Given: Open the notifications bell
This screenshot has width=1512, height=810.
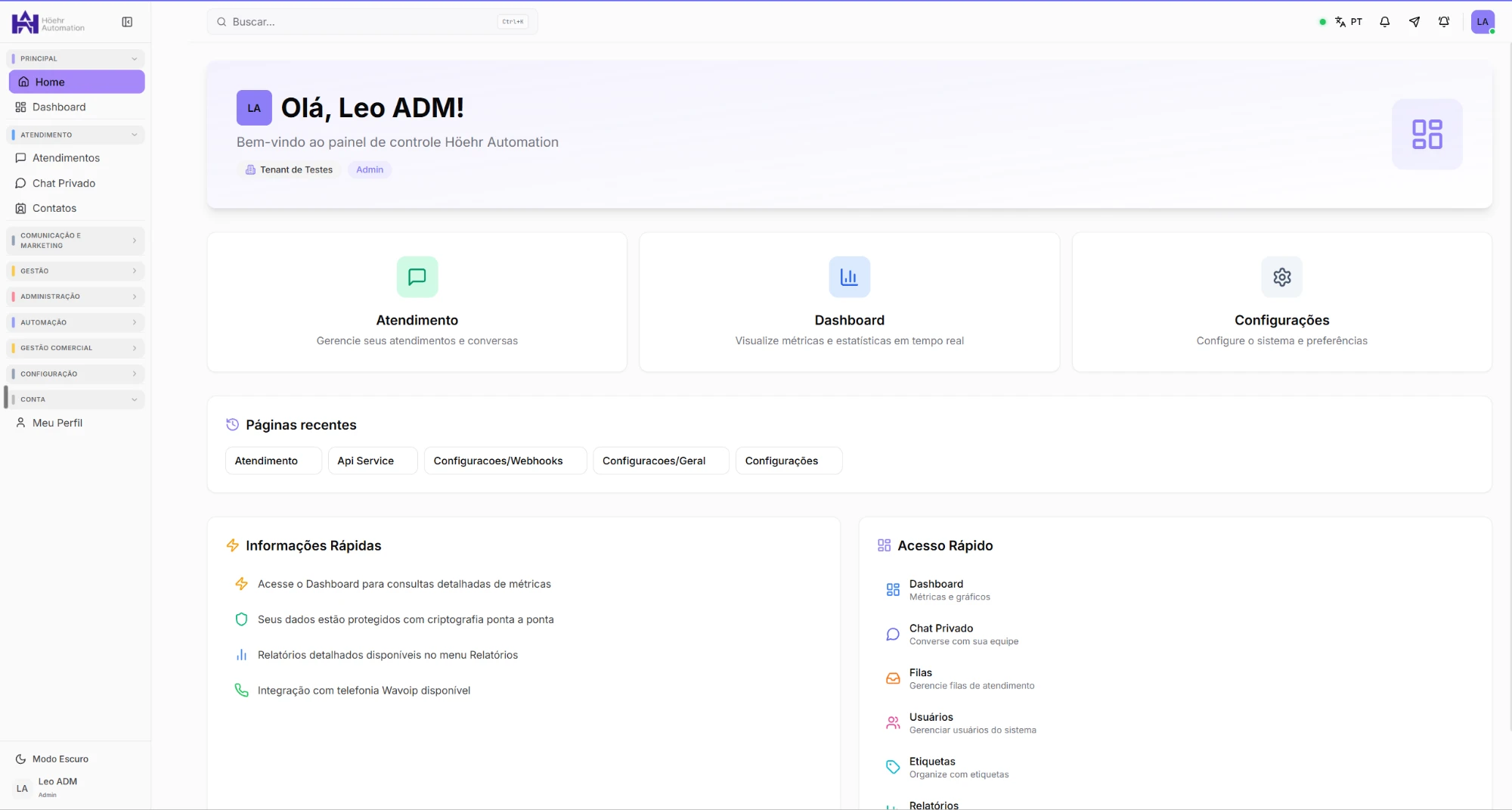Looking at the screenshot, I should pyautogui.click(x=1384, y=22).
